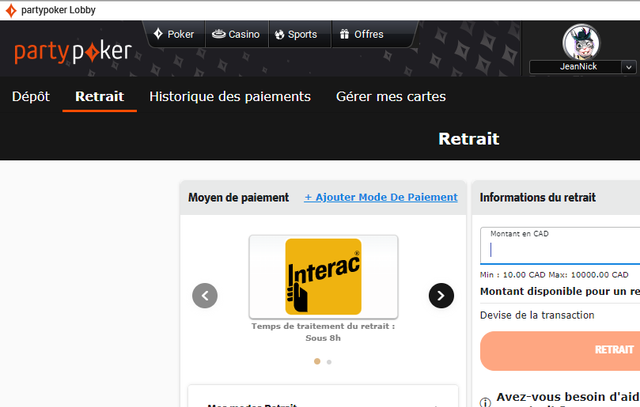Screen dimensions: 640x407
Task: Go to next payment method arrow
Action: pos(441,296)
